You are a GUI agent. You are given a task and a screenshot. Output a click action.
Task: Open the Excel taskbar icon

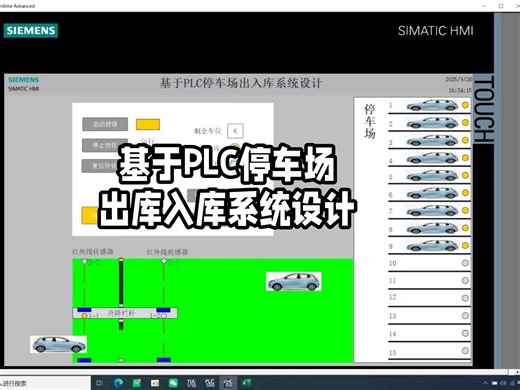click(x=247, y=383)
